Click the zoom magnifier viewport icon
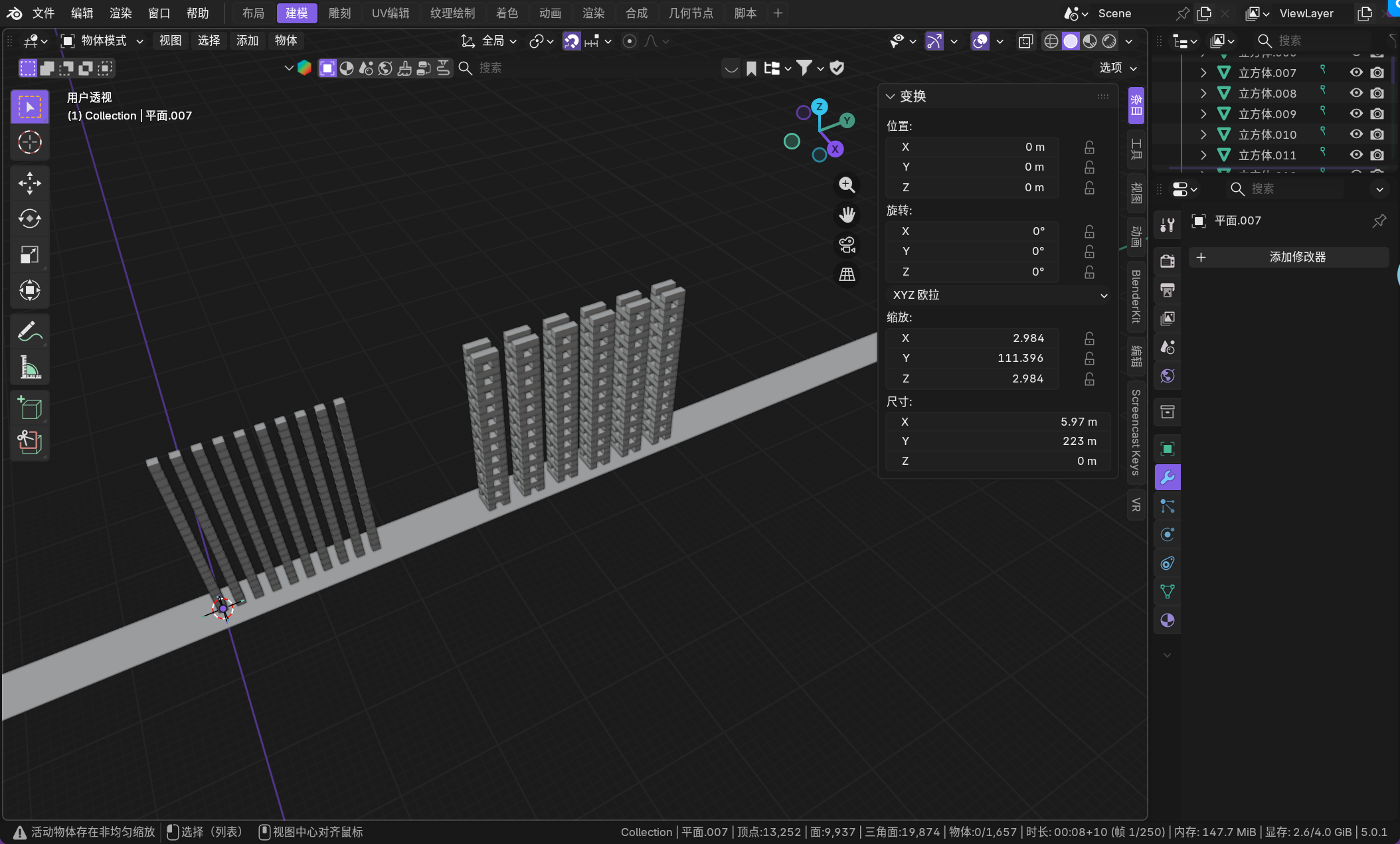The image size is (1400, 844). pos(847,185)
